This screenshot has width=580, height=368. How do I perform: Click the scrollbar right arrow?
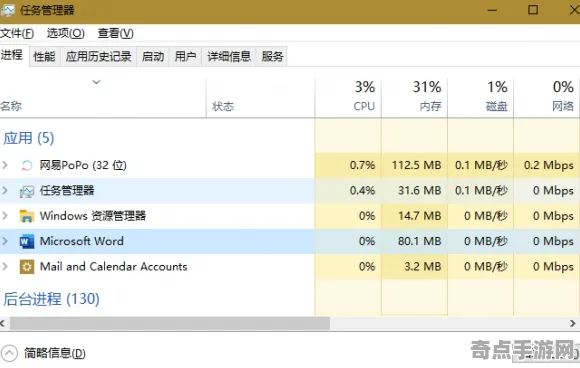click(573, 324)
